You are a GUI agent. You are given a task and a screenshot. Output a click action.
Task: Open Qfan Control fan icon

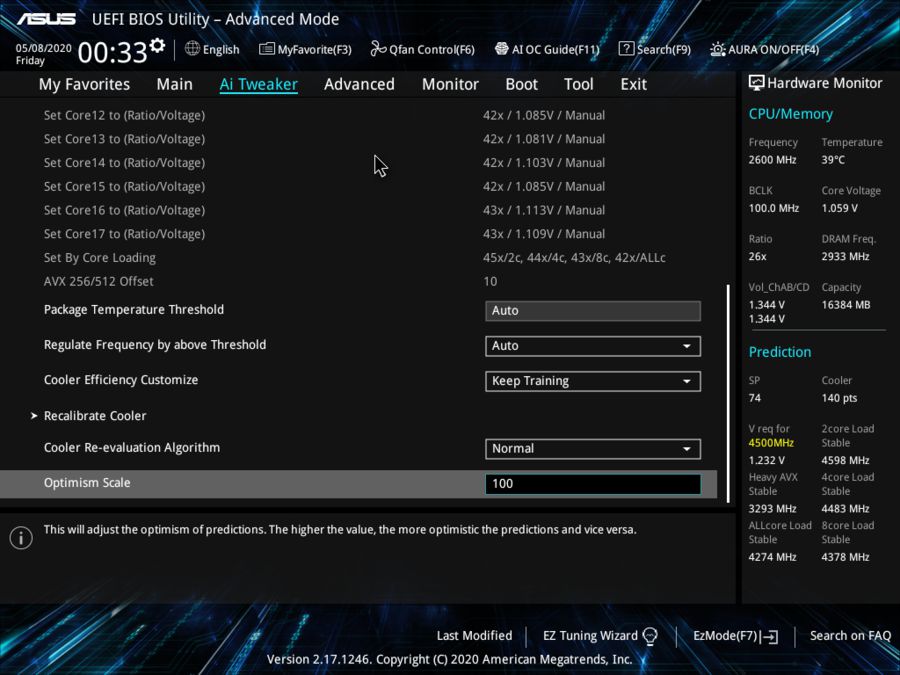pyautogui.click(x=378, y=49)
